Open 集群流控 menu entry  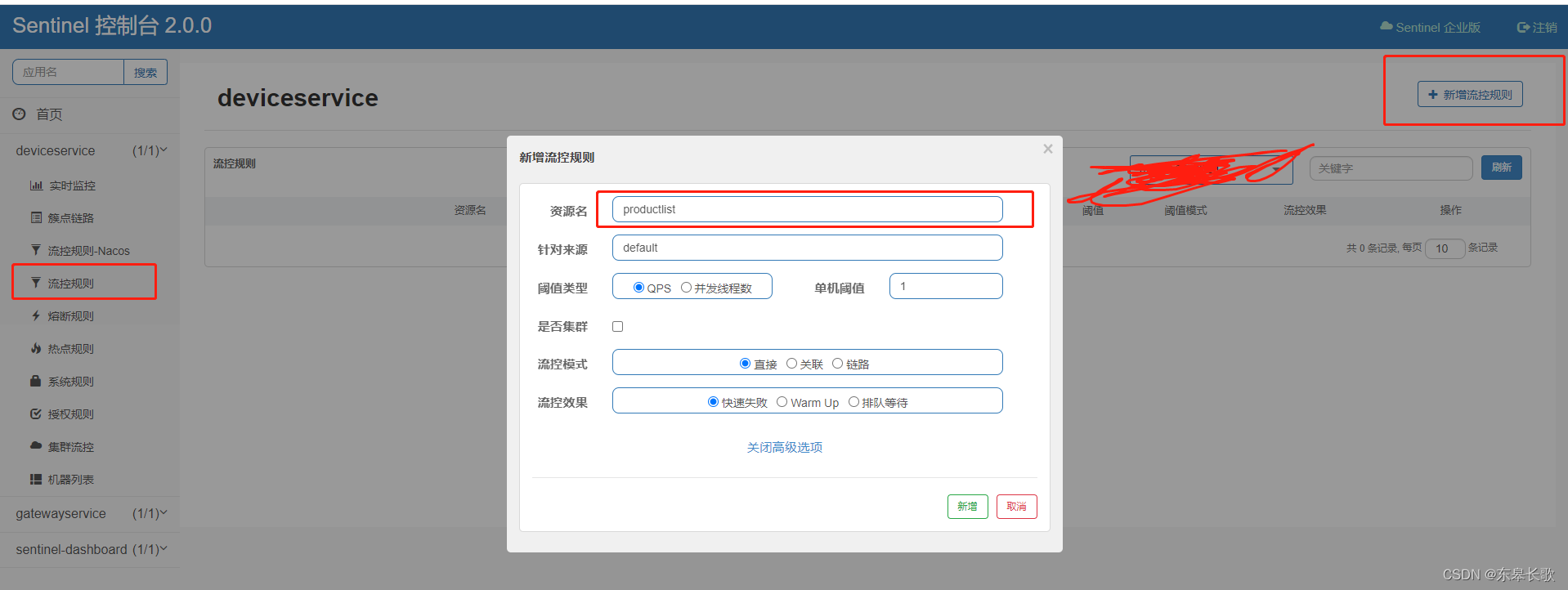71,447
